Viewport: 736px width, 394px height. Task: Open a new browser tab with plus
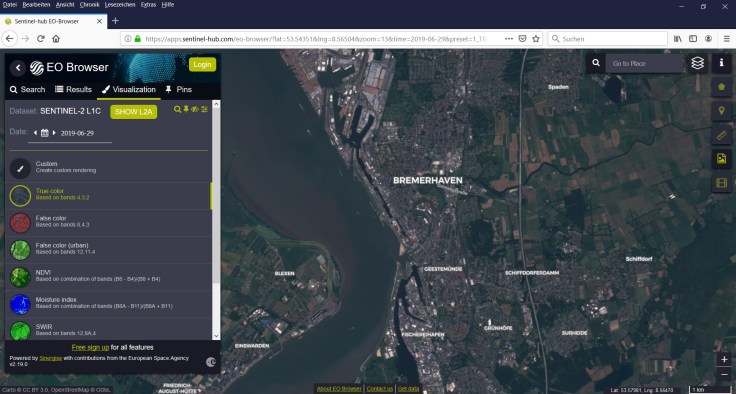tap(115, 21)
